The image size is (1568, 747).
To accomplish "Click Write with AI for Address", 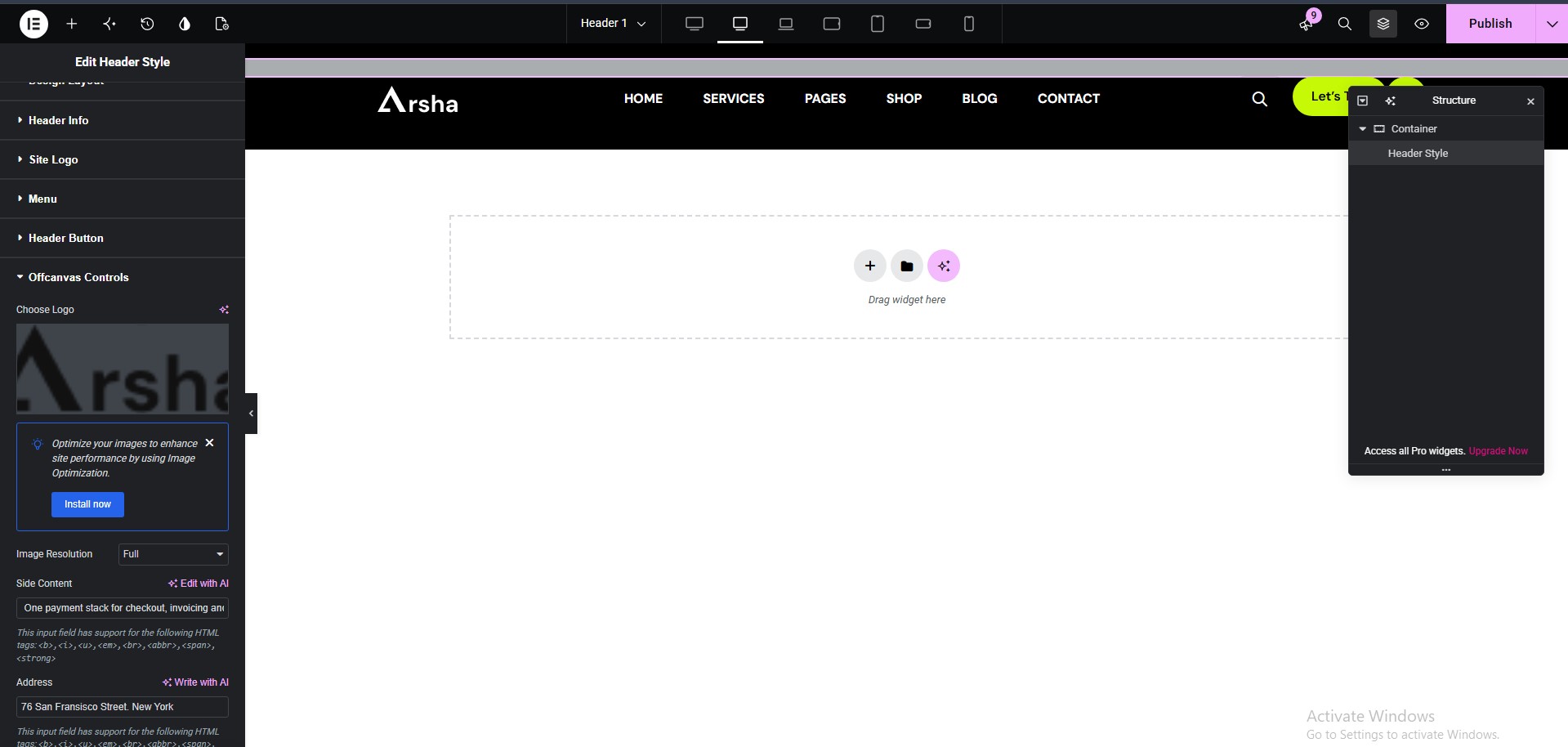I will pyautogui.click(x=195, y=682).
